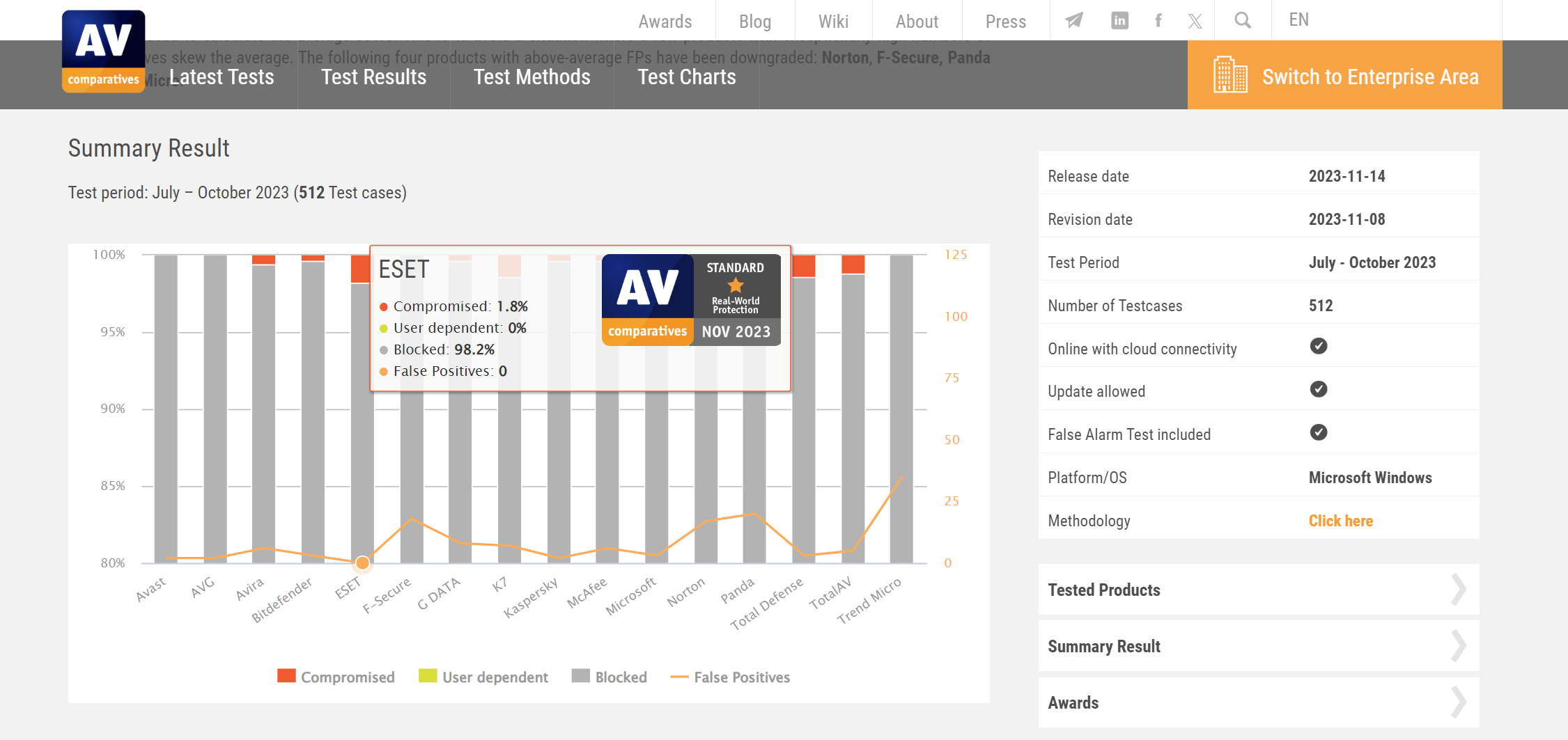Expand the Tested Products section

coord(1259,590)
